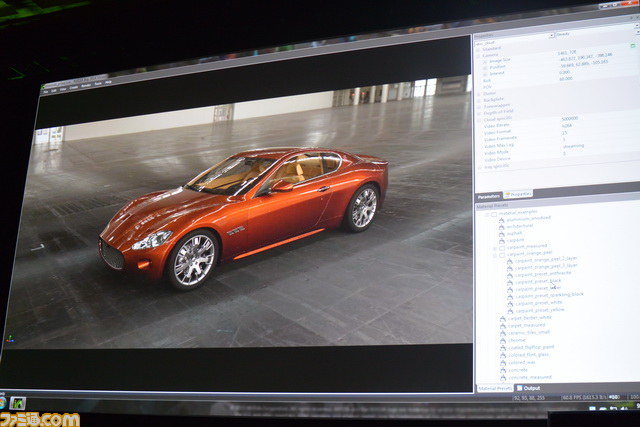The image size is (640, 427).
Task: Open the Help menu
Action: (108, 82)
